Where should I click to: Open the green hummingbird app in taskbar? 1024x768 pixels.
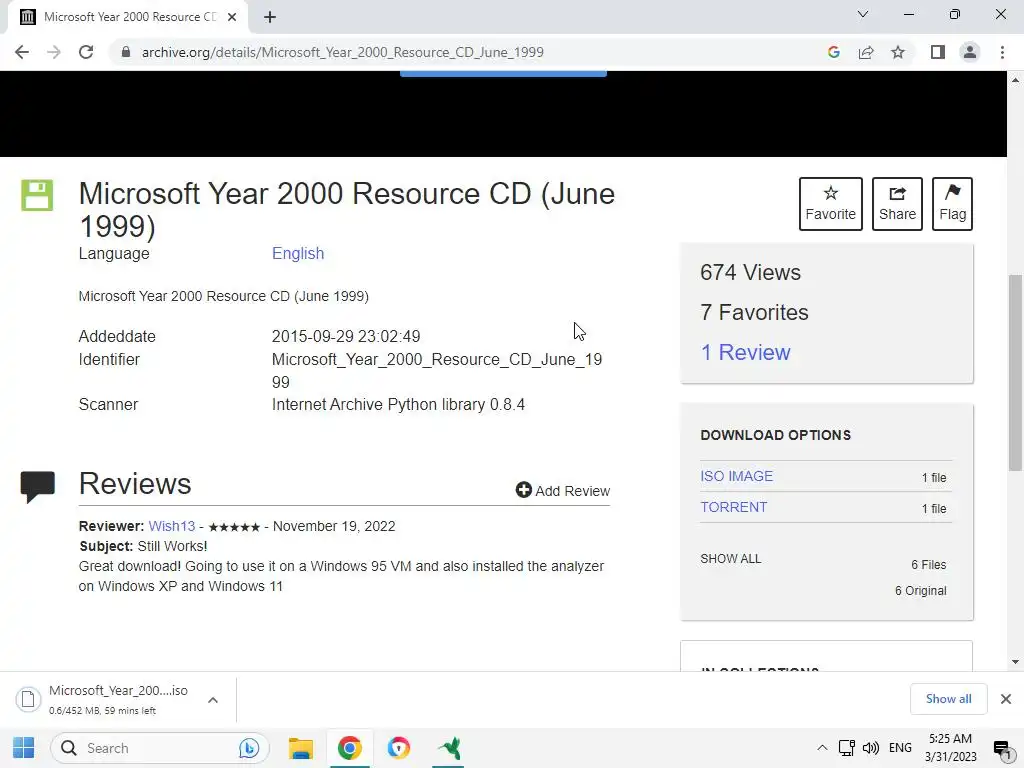(x=448, y=748)
